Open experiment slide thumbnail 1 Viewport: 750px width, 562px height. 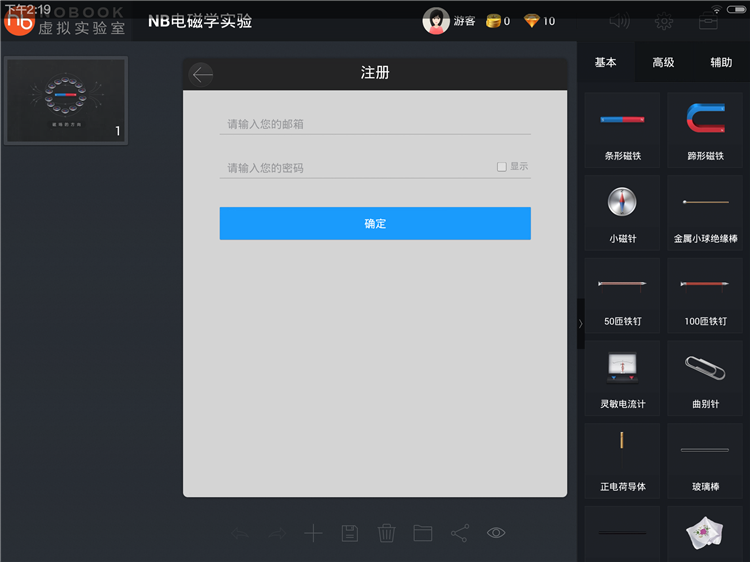pos(66,100)
